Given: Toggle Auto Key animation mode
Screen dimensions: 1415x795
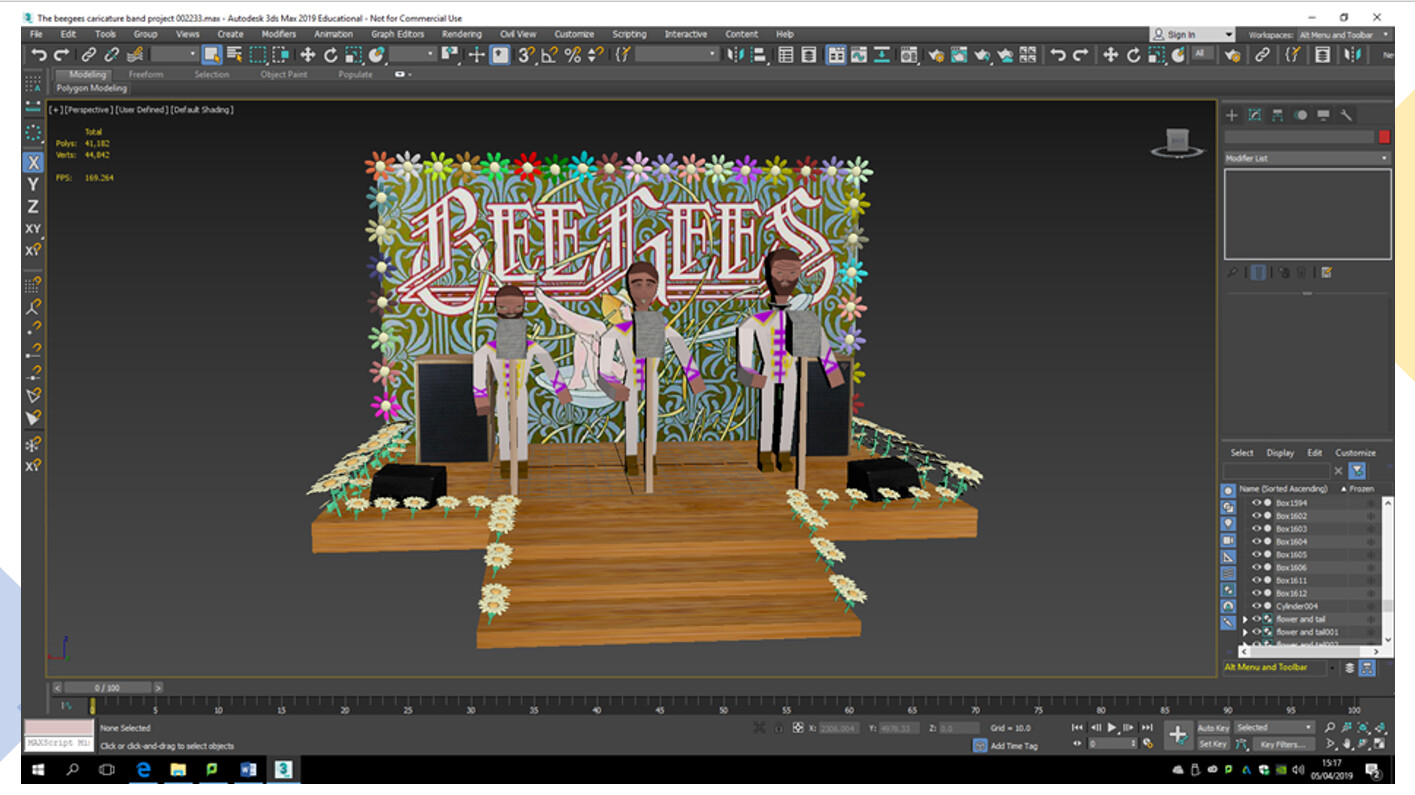Looking at the screenshot, I should click(1213, 728).
